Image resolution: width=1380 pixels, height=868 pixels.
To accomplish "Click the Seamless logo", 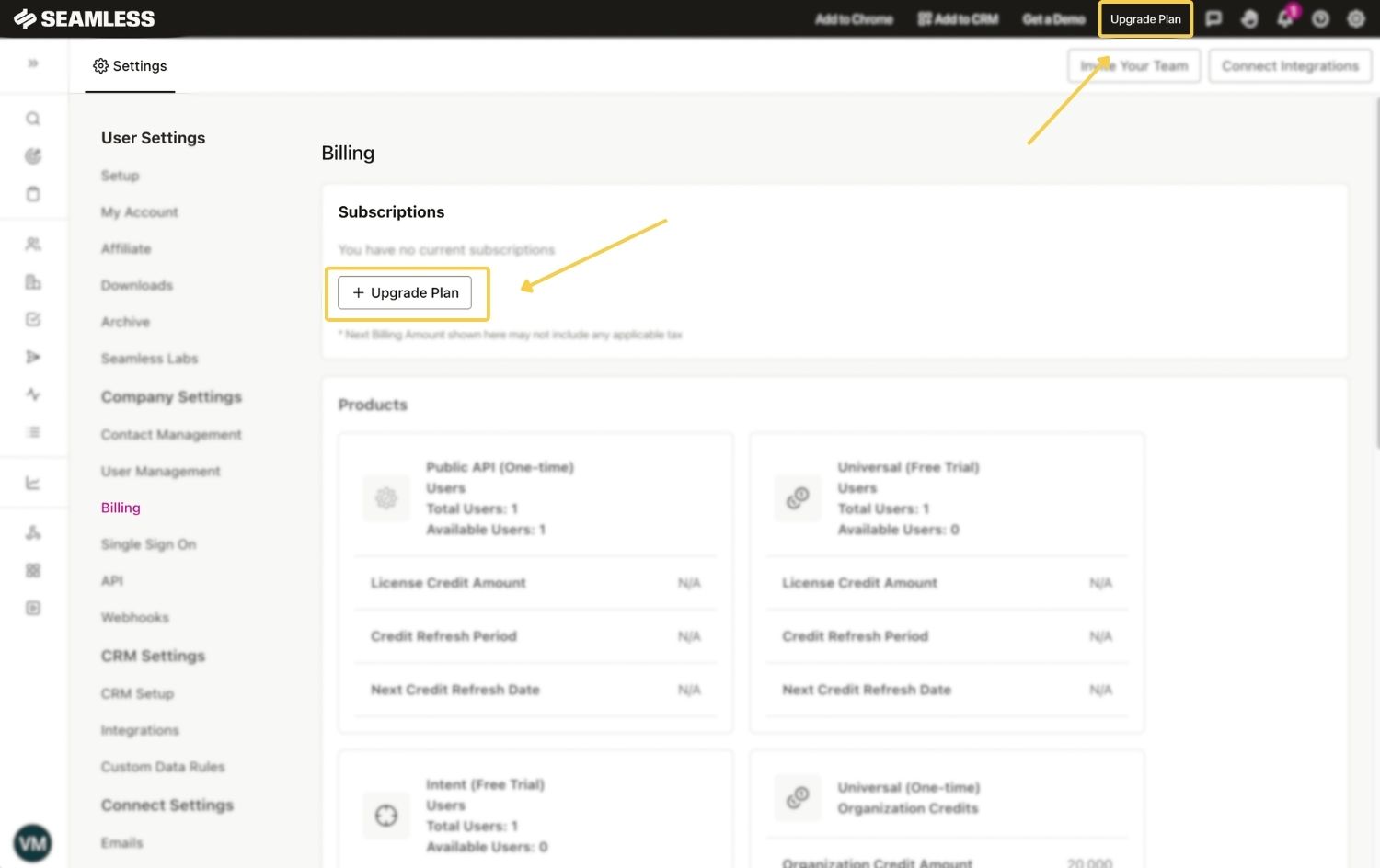I will 84,18.
